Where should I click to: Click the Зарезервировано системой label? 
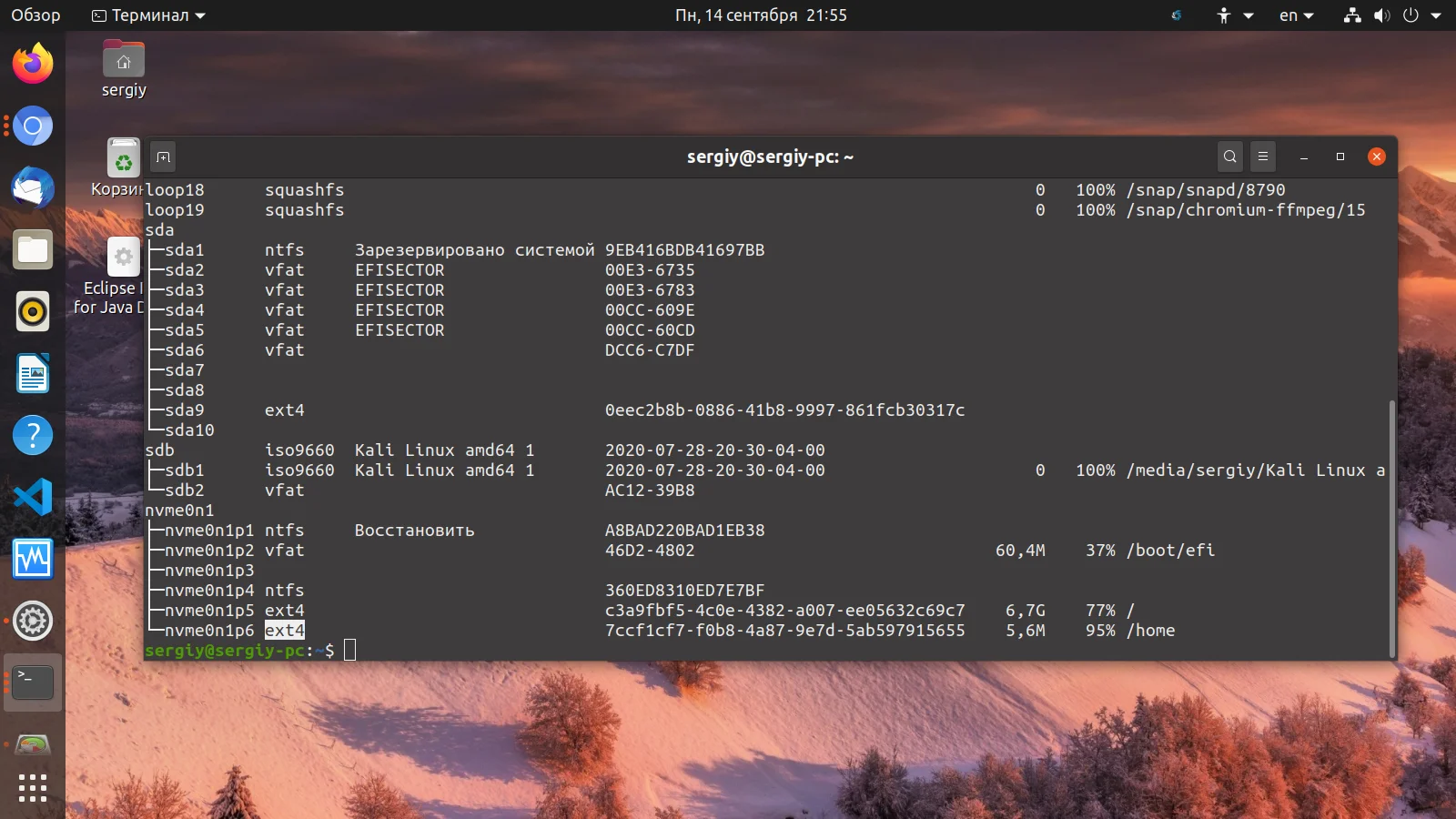[x=475, y=250]
